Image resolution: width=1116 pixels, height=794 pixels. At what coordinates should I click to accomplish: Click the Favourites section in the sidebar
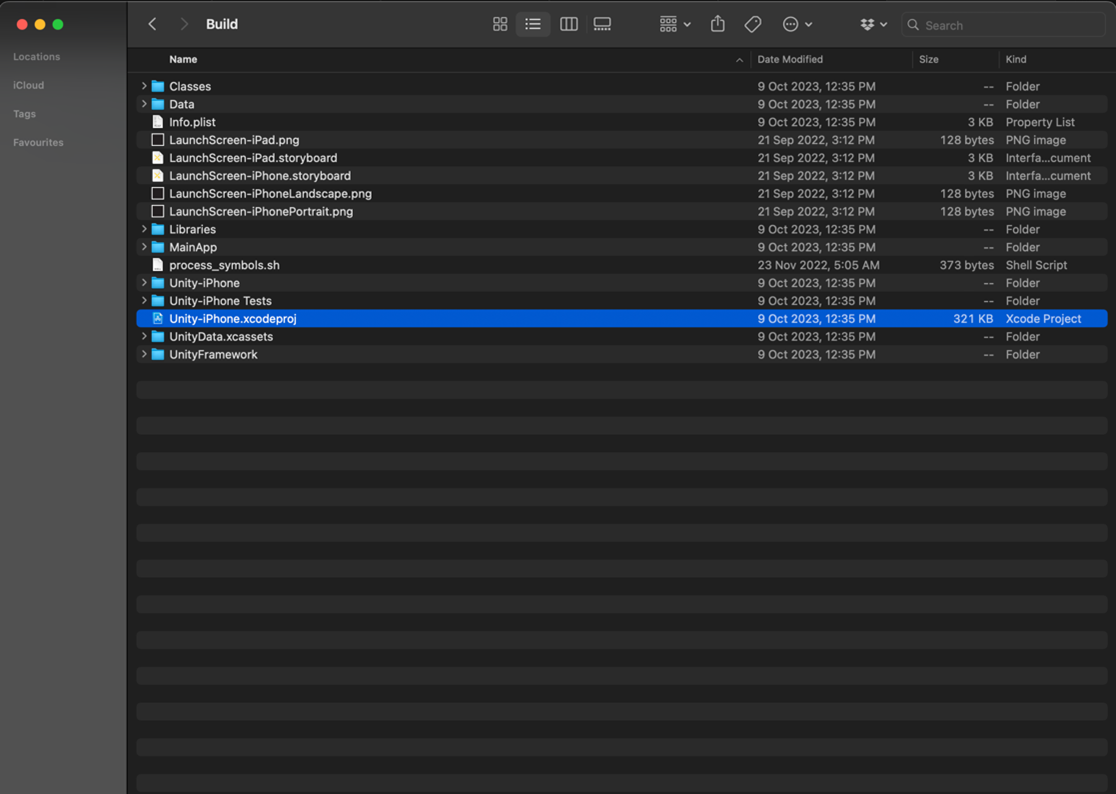click(x=37, y=142)
